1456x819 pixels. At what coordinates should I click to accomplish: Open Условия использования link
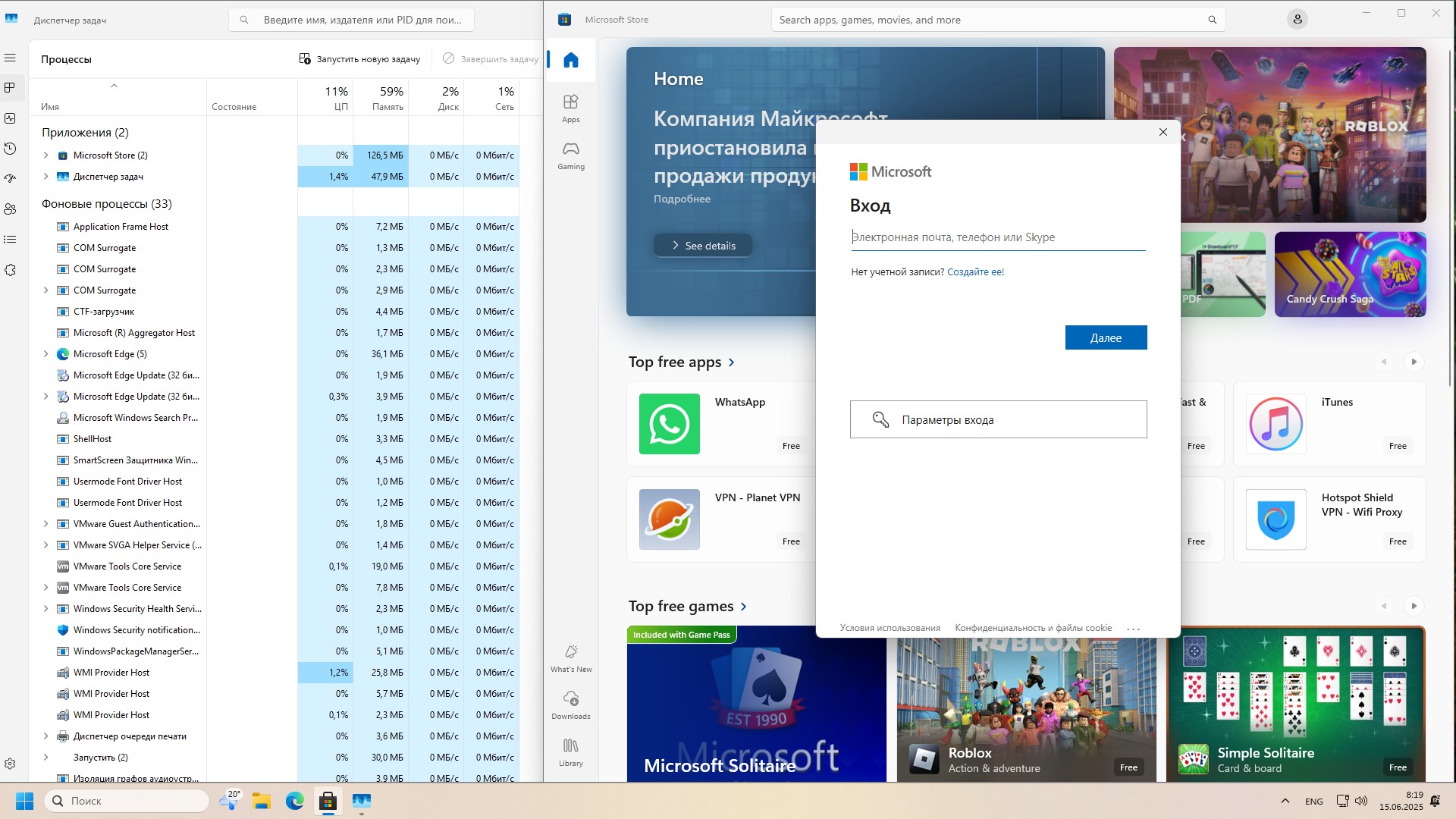pos(890,628)
